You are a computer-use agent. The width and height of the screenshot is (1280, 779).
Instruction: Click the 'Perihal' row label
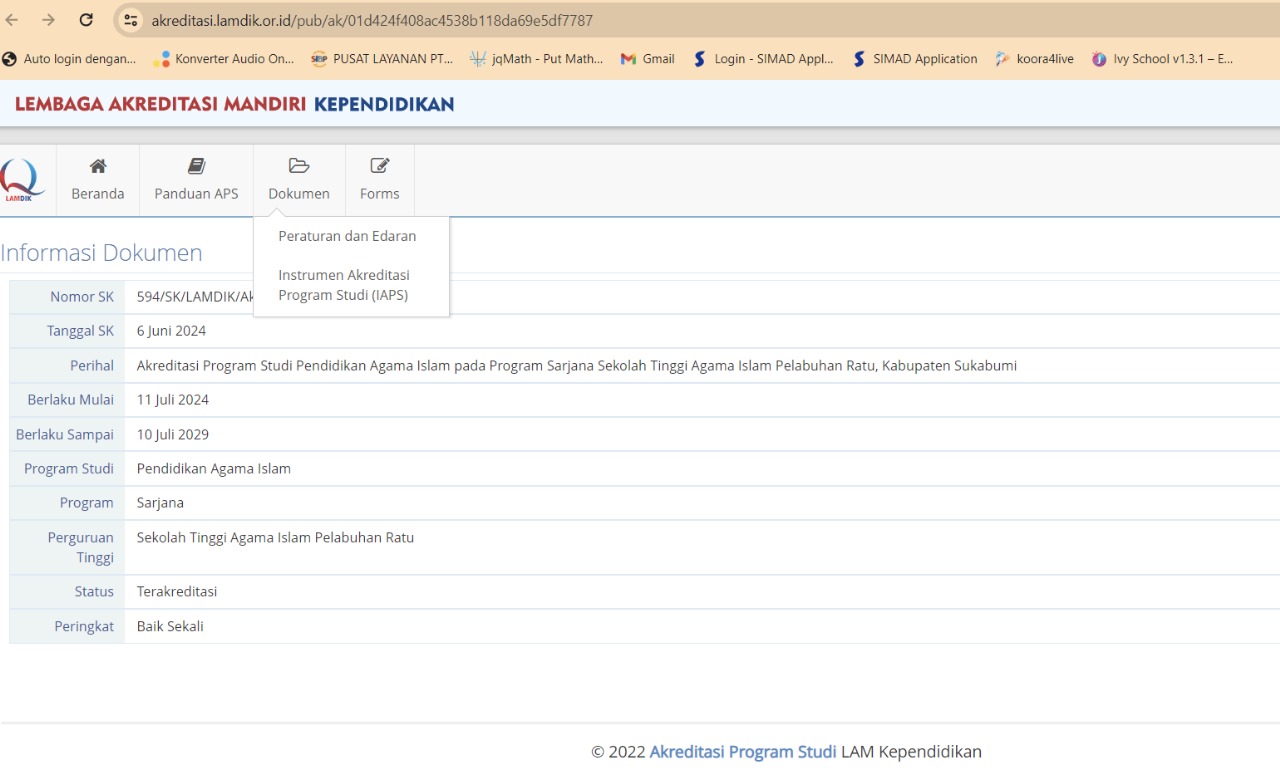click(x=92, y=366)
